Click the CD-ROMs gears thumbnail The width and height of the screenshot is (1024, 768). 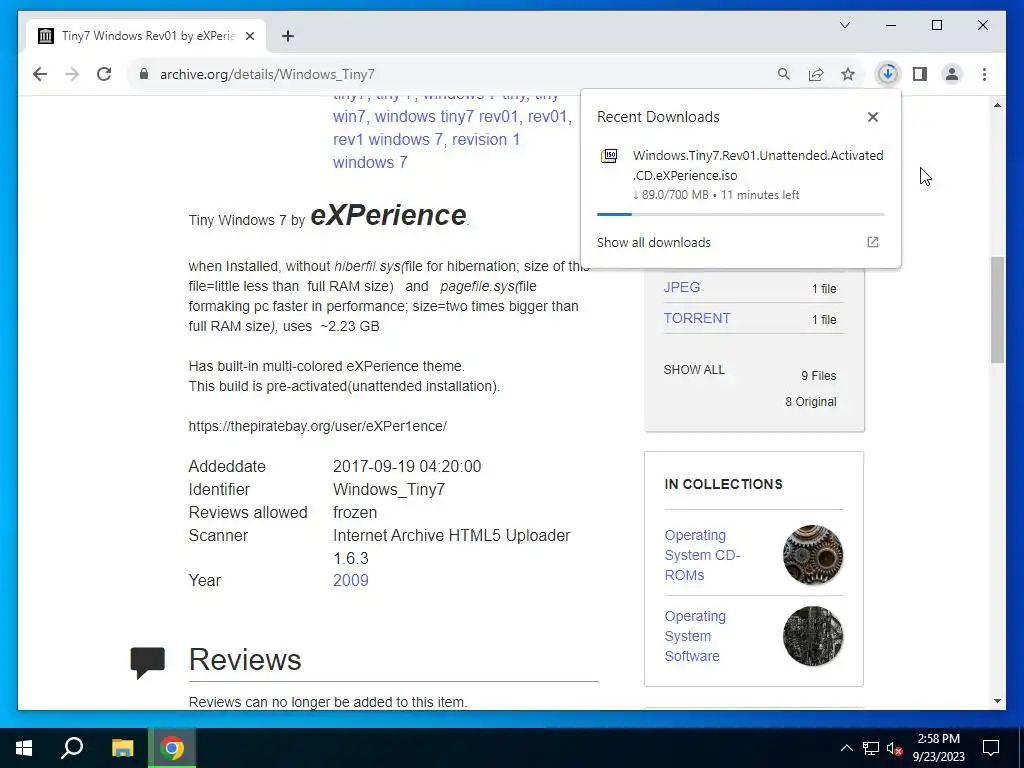(x=812, y=554)
